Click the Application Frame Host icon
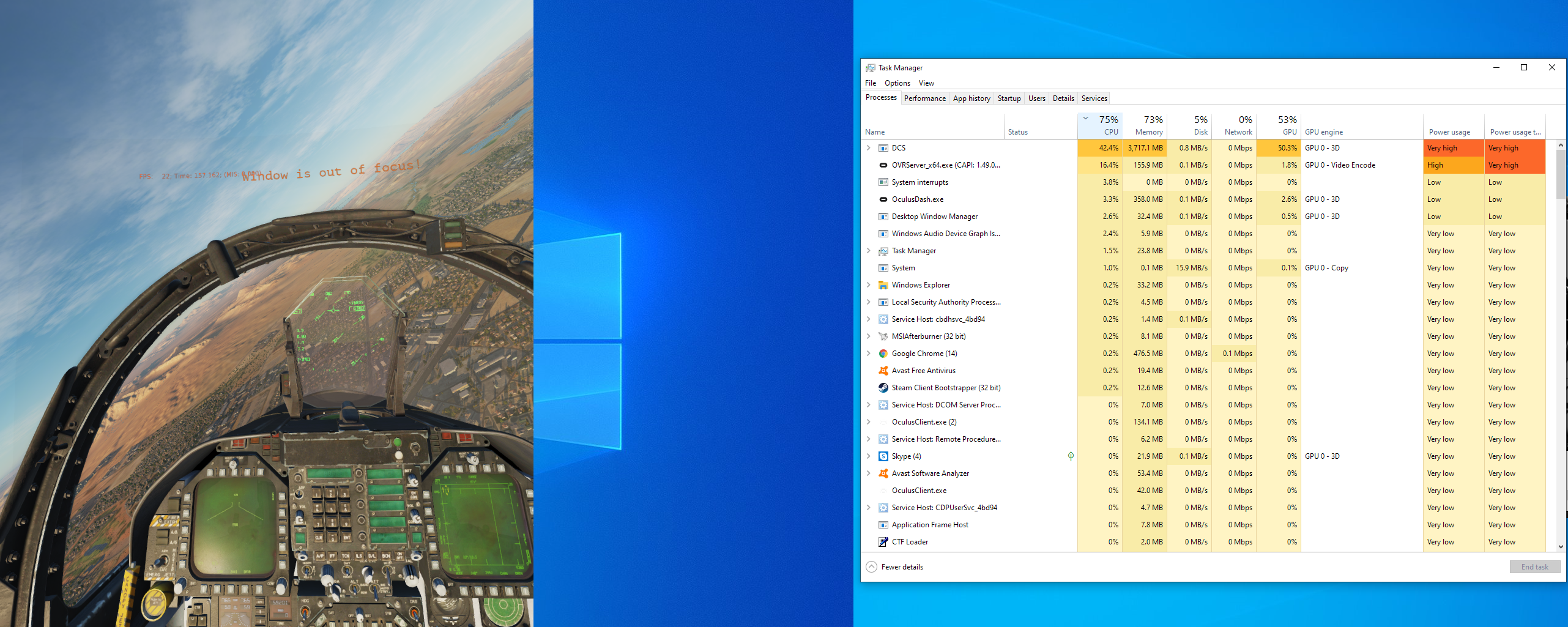1568x627 pixels. 883,525
